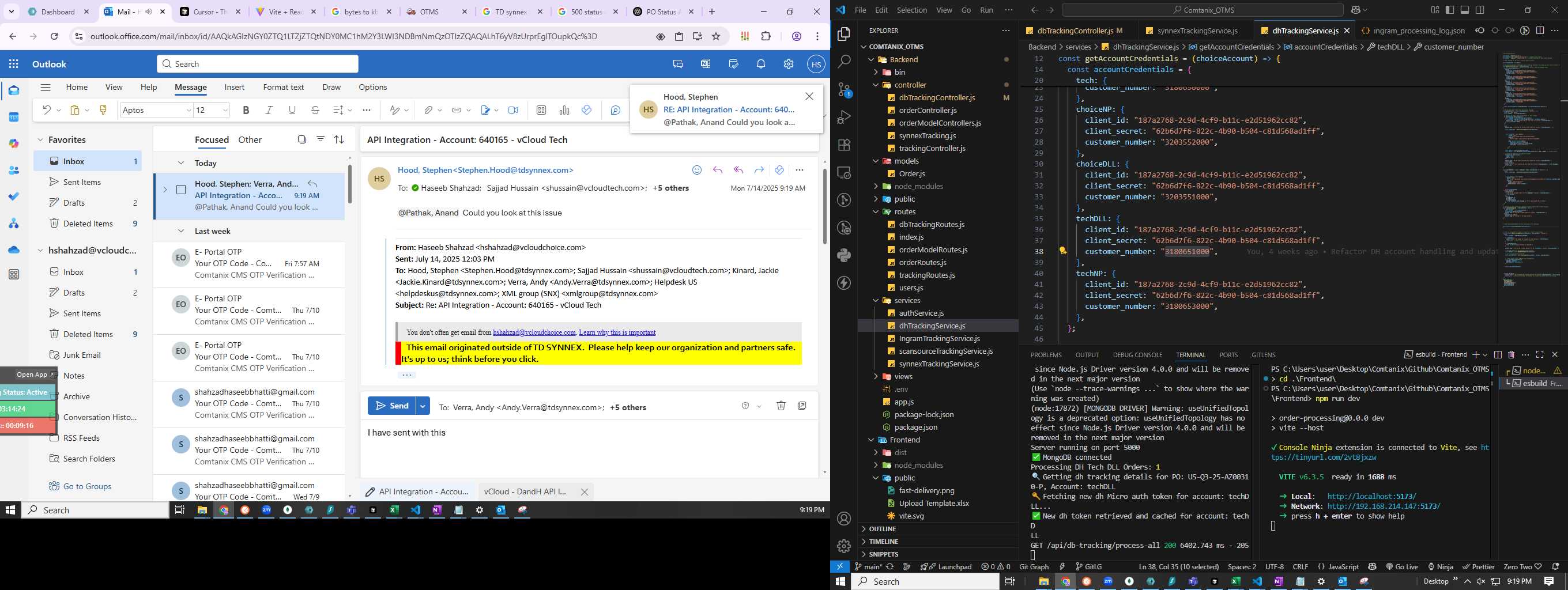1568x590 pixels.
Task: Expand the TIMELINE section in VS Code
Action: (883, 542)
